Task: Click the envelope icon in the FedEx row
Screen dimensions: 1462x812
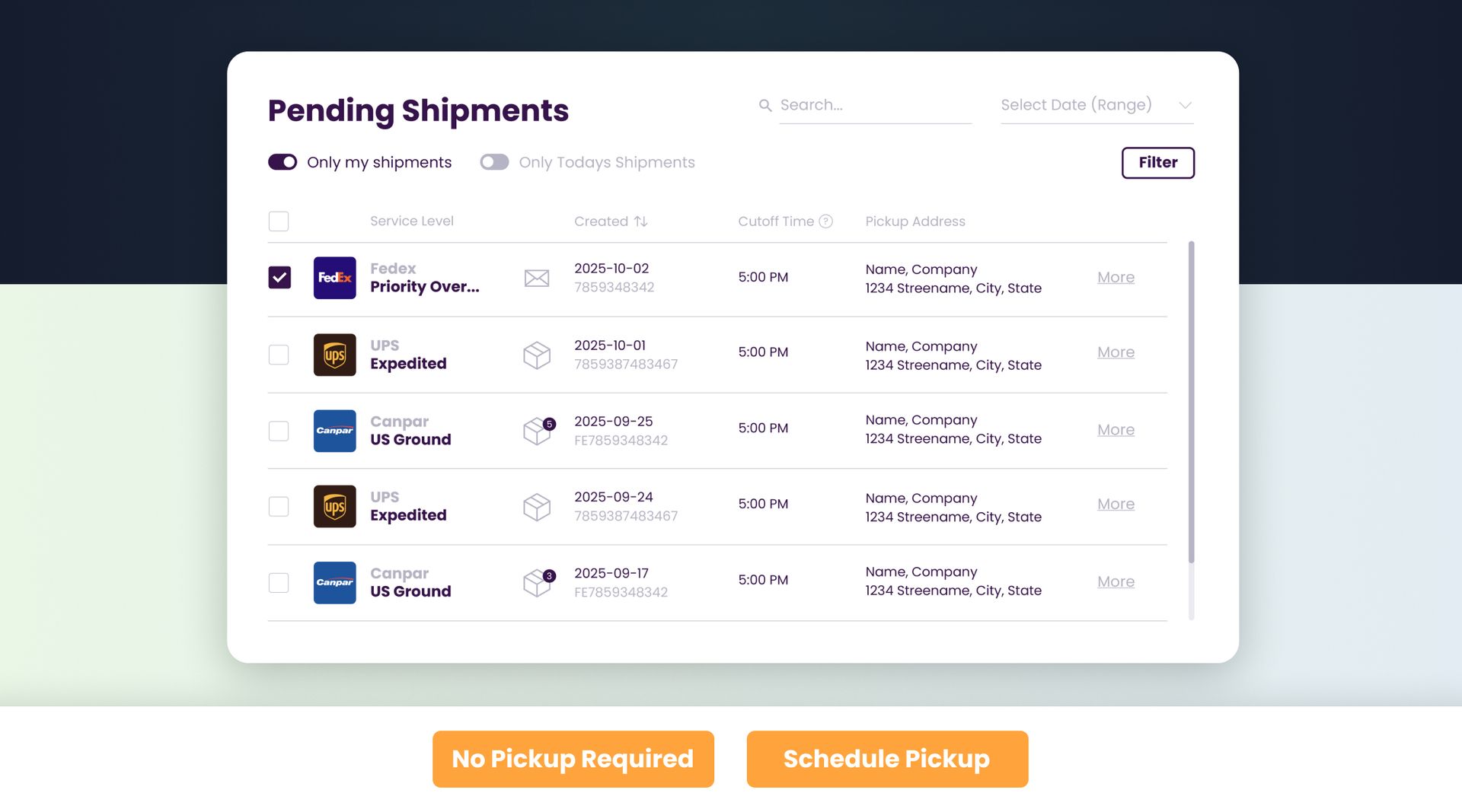Action: (537, 278)
